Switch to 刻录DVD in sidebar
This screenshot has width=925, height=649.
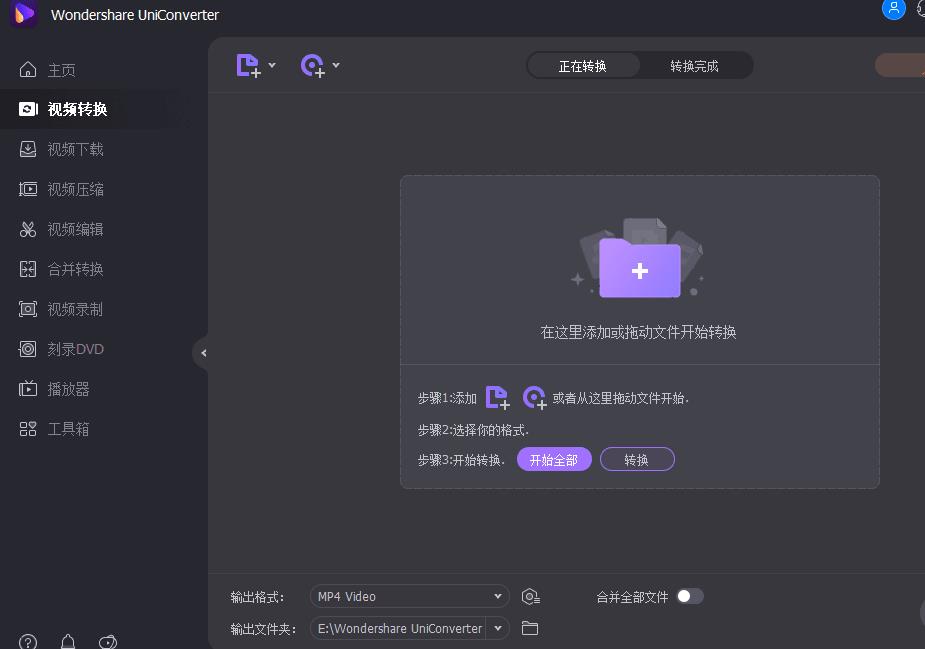coord(63,349)
